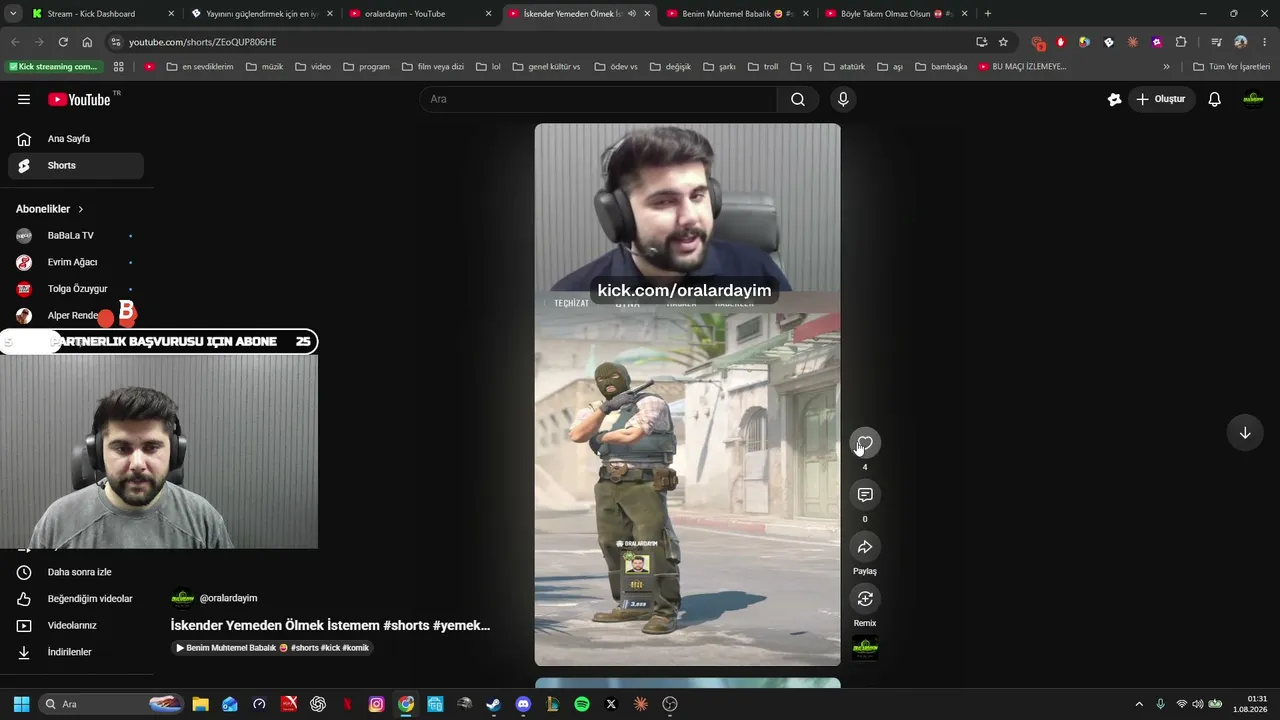The height and width of the screenshot is (720, 1280).
Task: Show overflow bookmarks with the double chevron
Action: tap(1166, 67)
